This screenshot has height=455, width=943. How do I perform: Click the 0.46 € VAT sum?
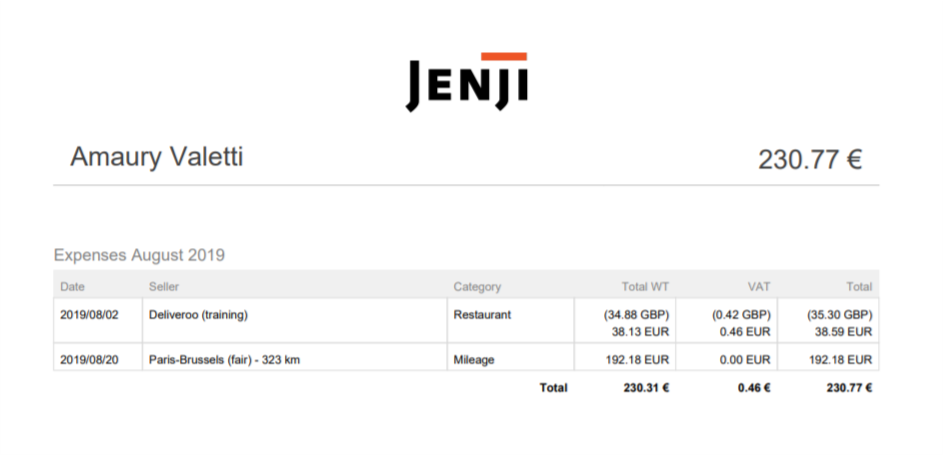tap(754, 388)
